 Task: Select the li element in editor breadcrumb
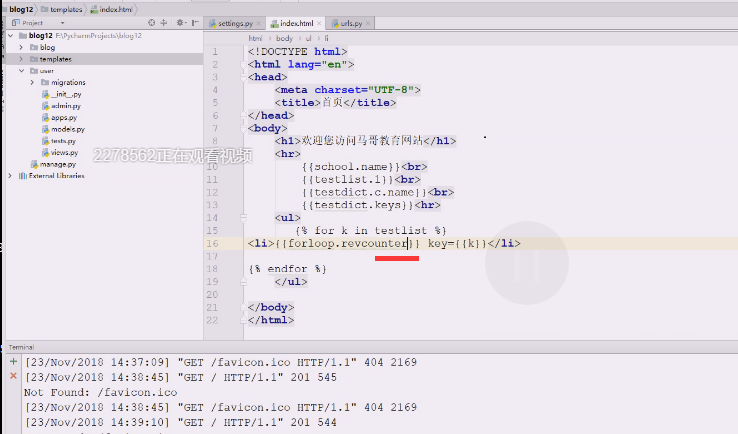coord(326,39)
